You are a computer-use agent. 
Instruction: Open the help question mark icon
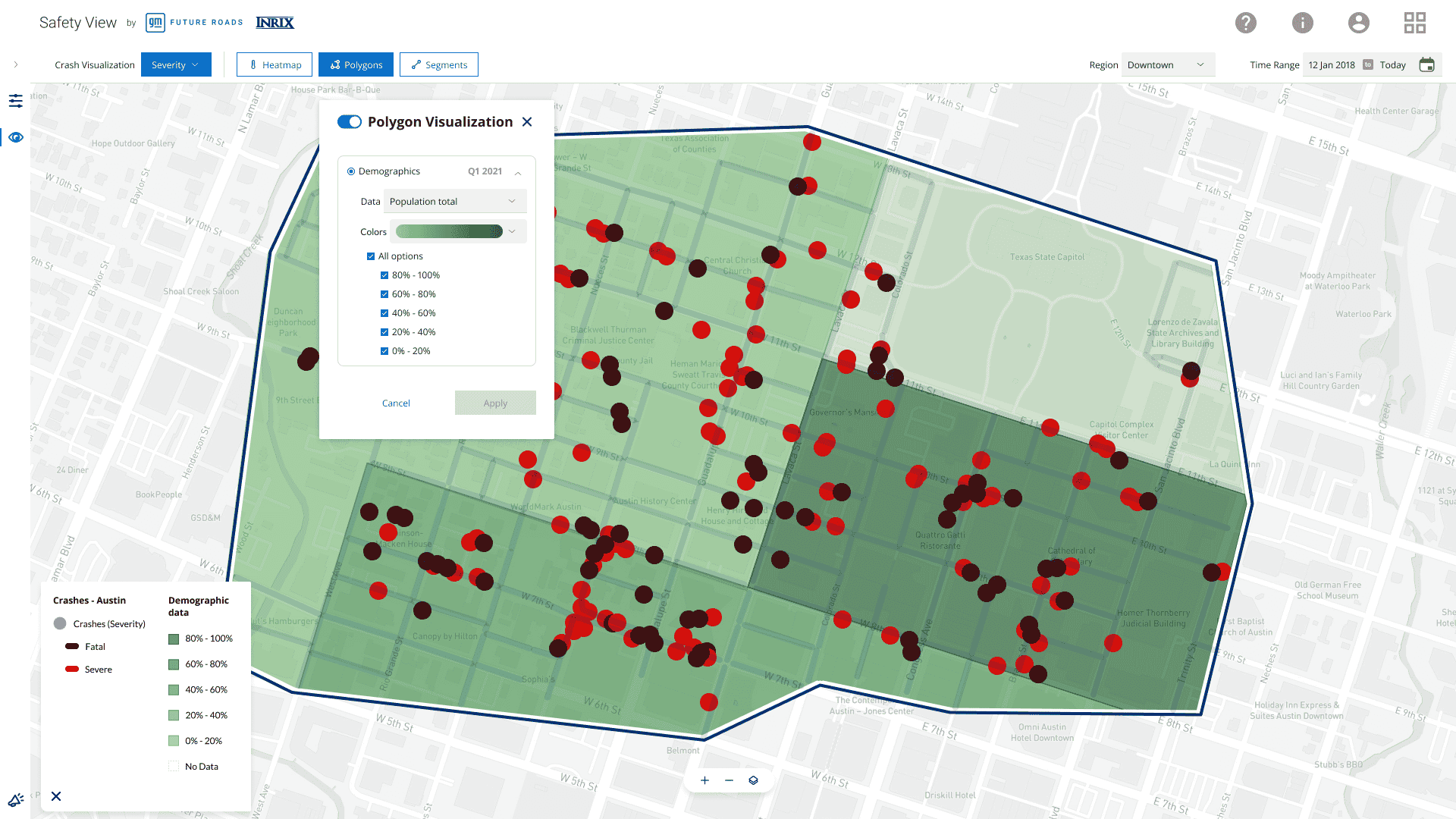coord(1246,23)
